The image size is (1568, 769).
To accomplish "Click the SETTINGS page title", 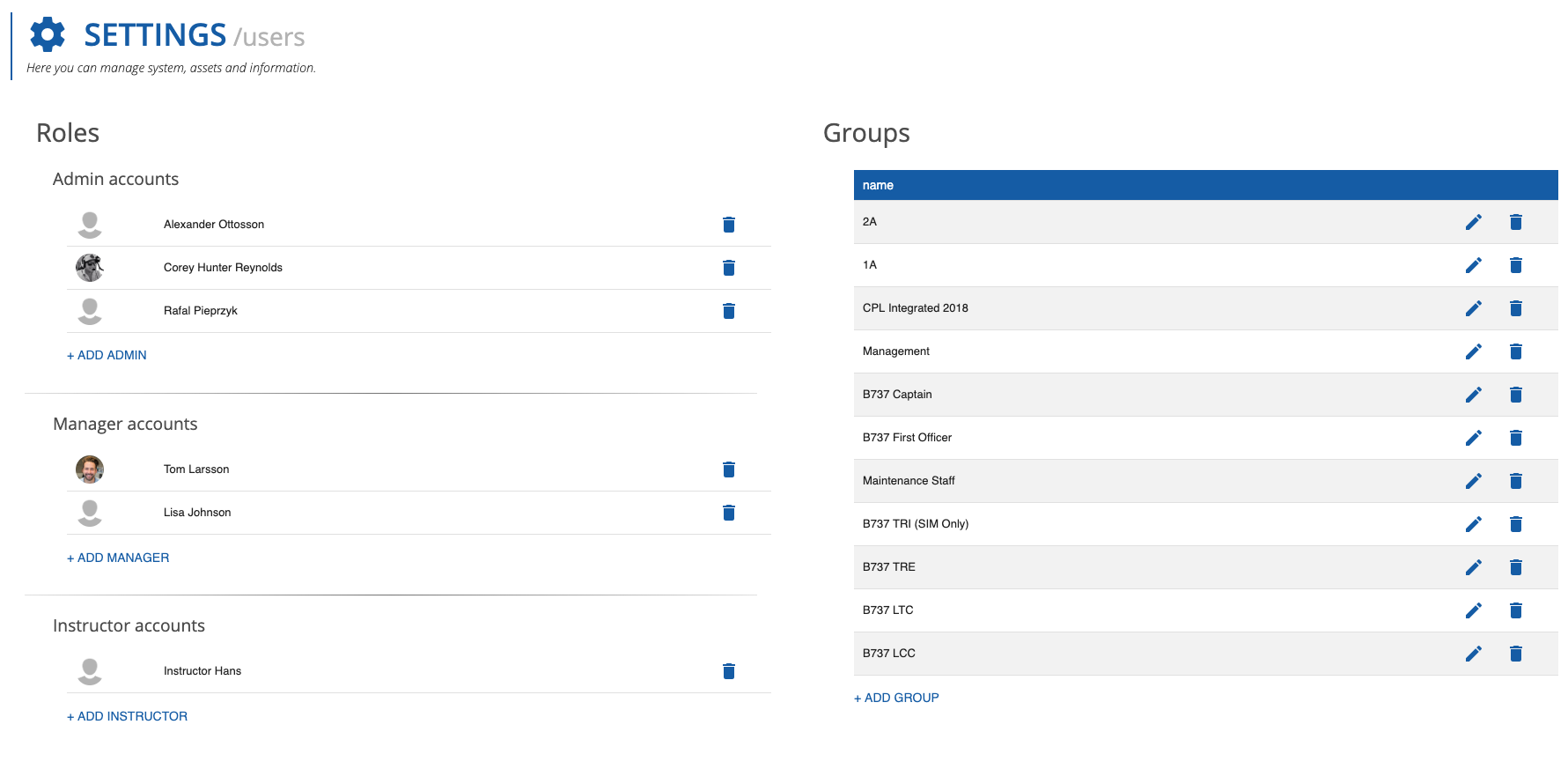I will 155,35.
